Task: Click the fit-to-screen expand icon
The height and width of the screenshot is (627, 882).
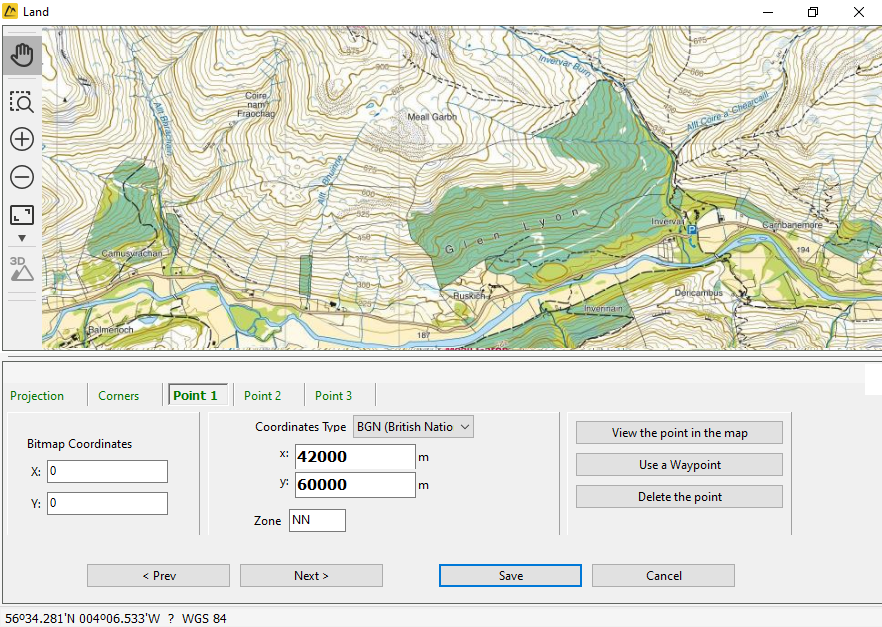Action: pos(21,216)
